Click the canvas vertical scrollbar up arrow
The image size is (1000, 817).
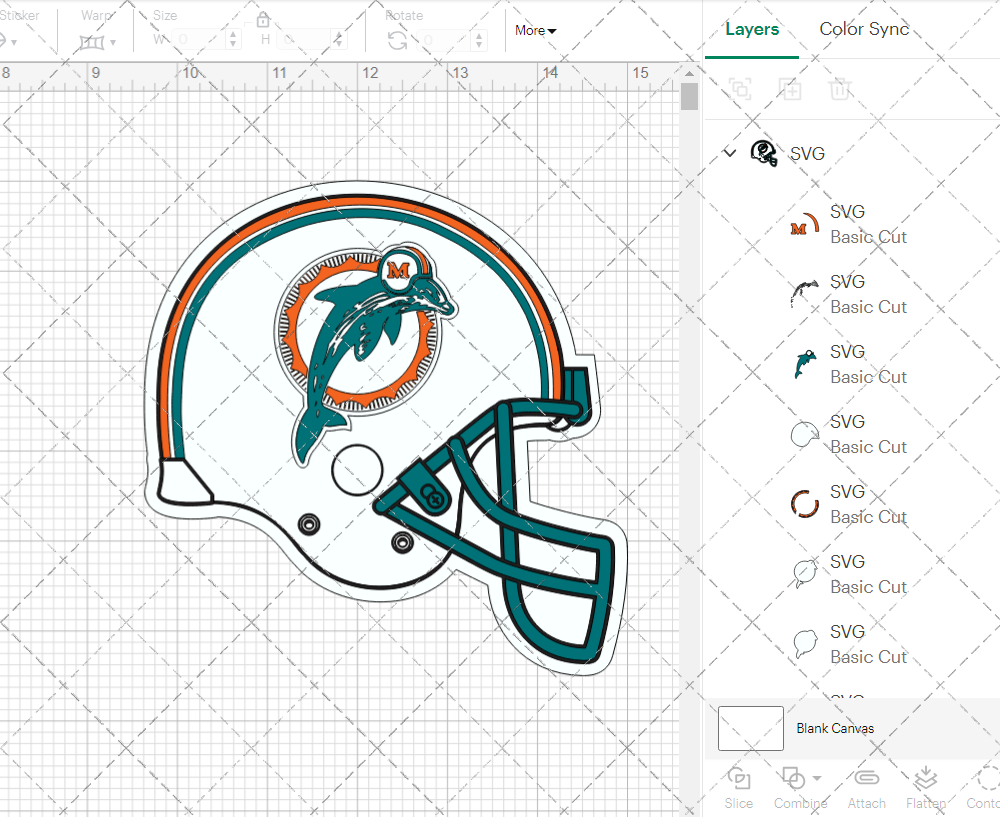click(x=689, y=73)
